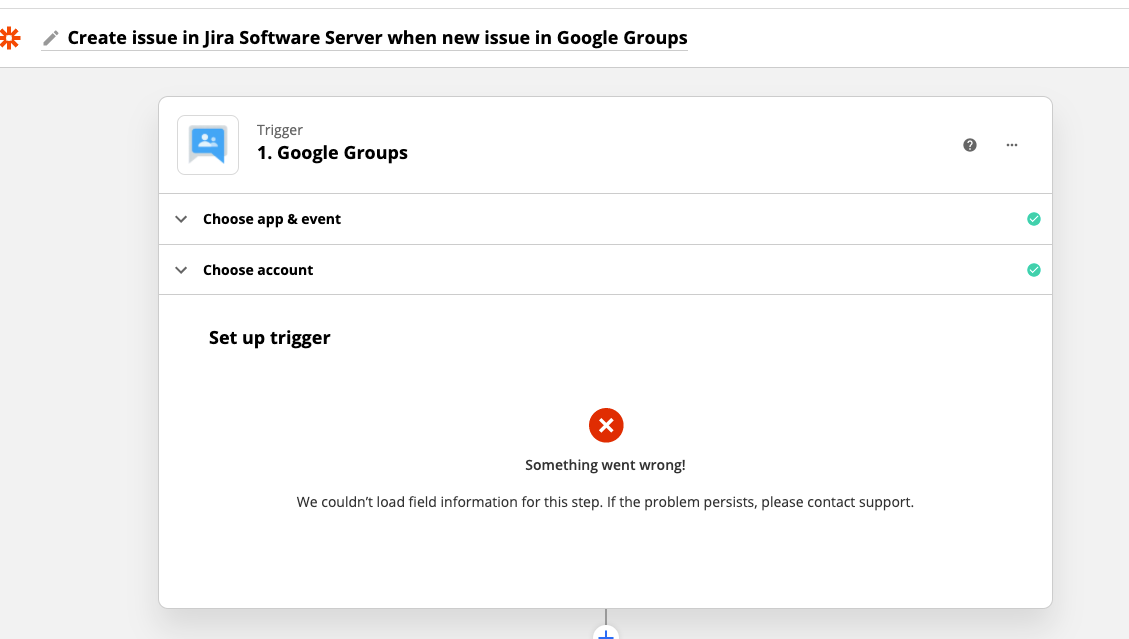Open the help question mark icon
This screenshot has height=639, width=1129.
click(x=970, y=145)
